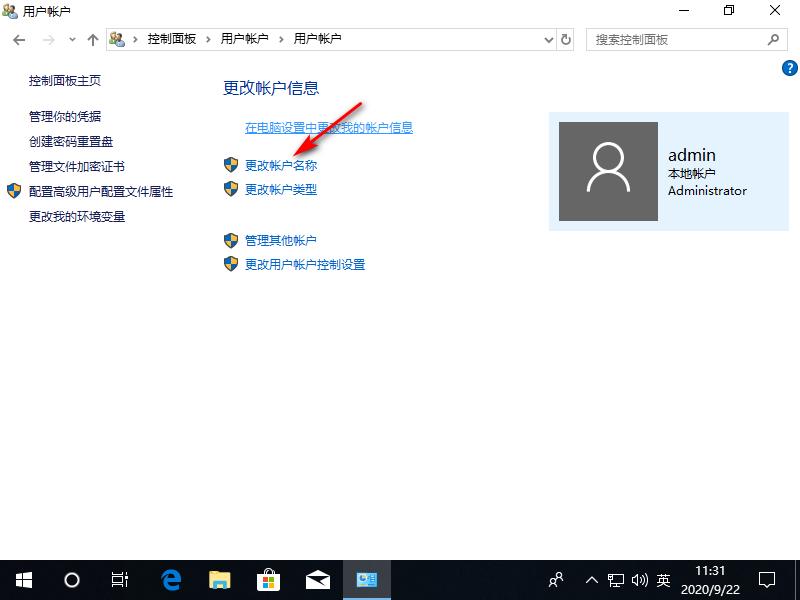Viewport: 800px width, 600px height.
Task: Launch Microsoft Store from the taskbar
Action: 267,580
